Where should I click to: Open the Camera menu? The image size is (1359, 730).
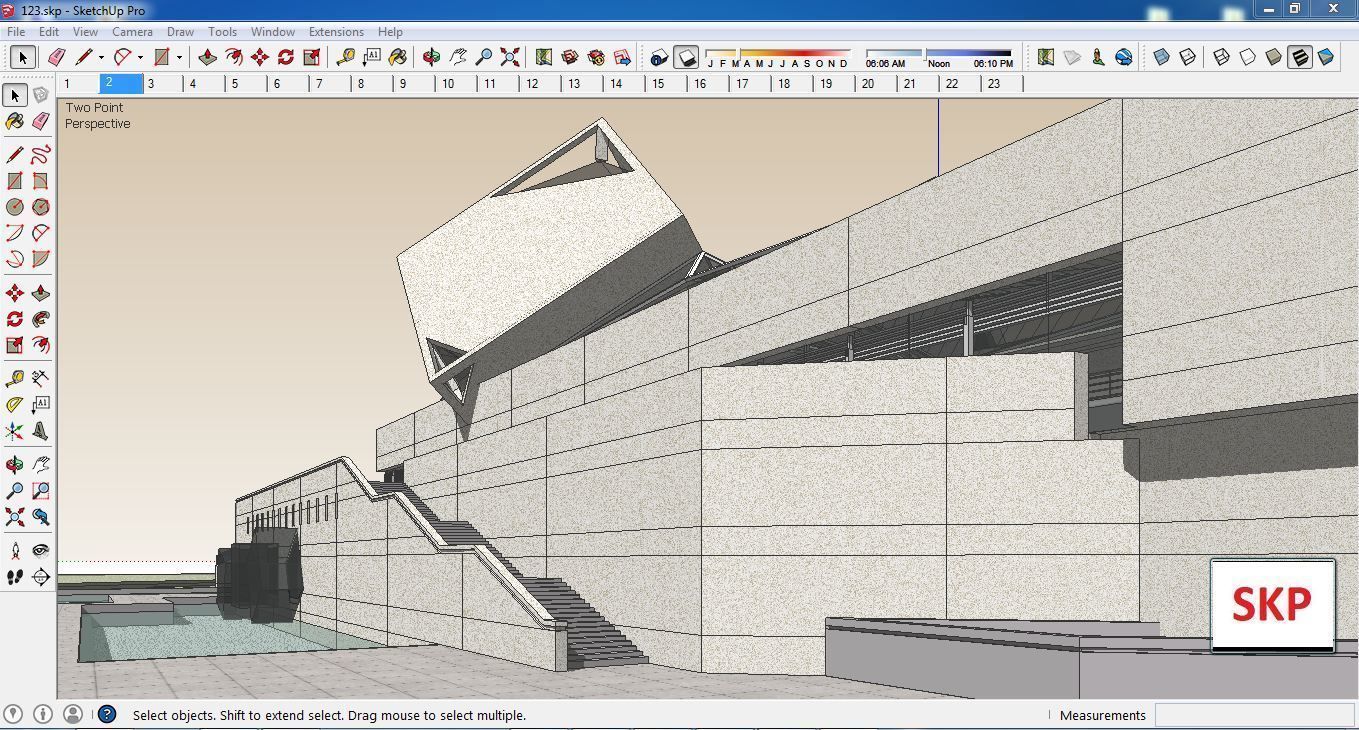pyautogui.click(x=132, y=32)
